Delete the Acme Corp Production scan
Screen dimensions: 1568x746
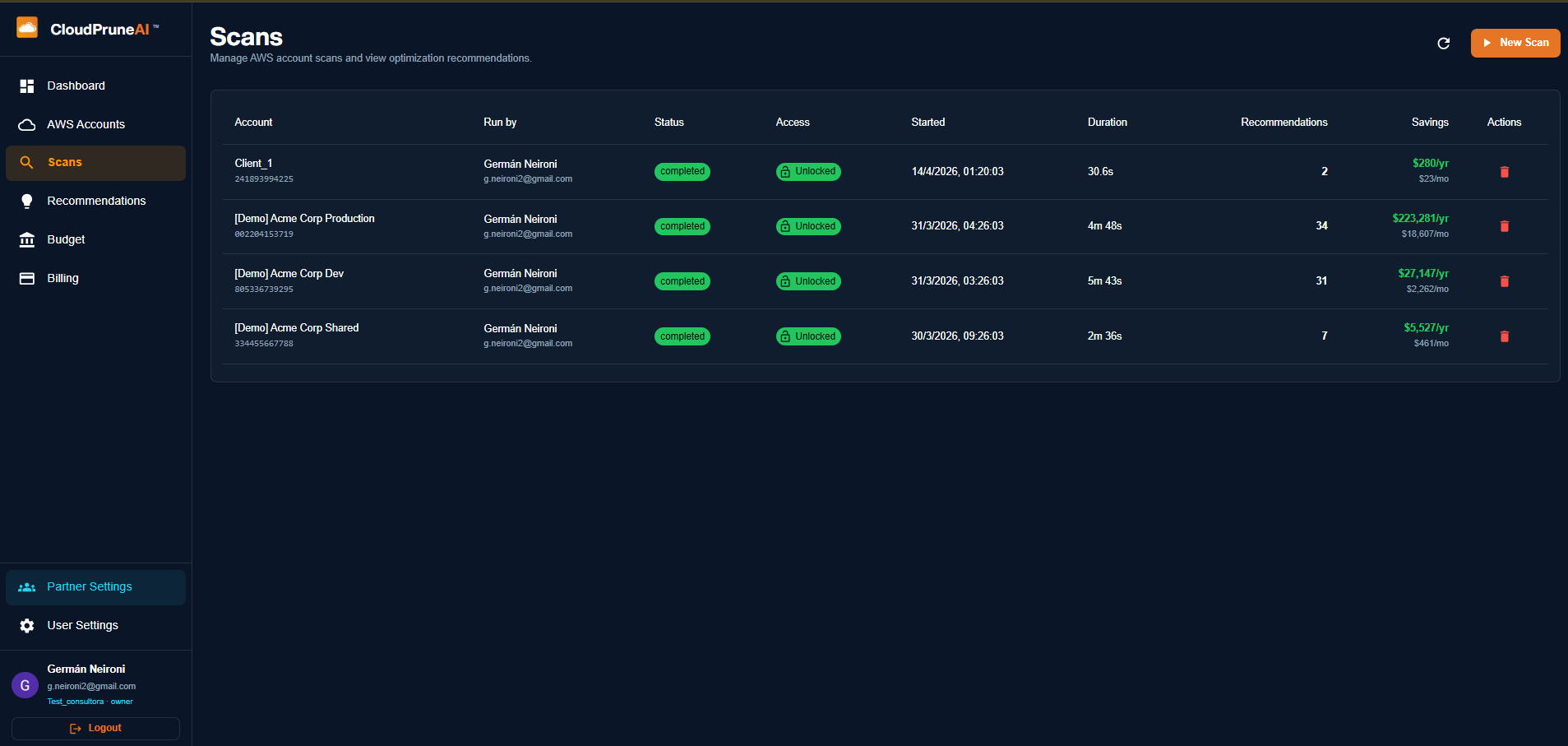click(x=1504, y=226)
